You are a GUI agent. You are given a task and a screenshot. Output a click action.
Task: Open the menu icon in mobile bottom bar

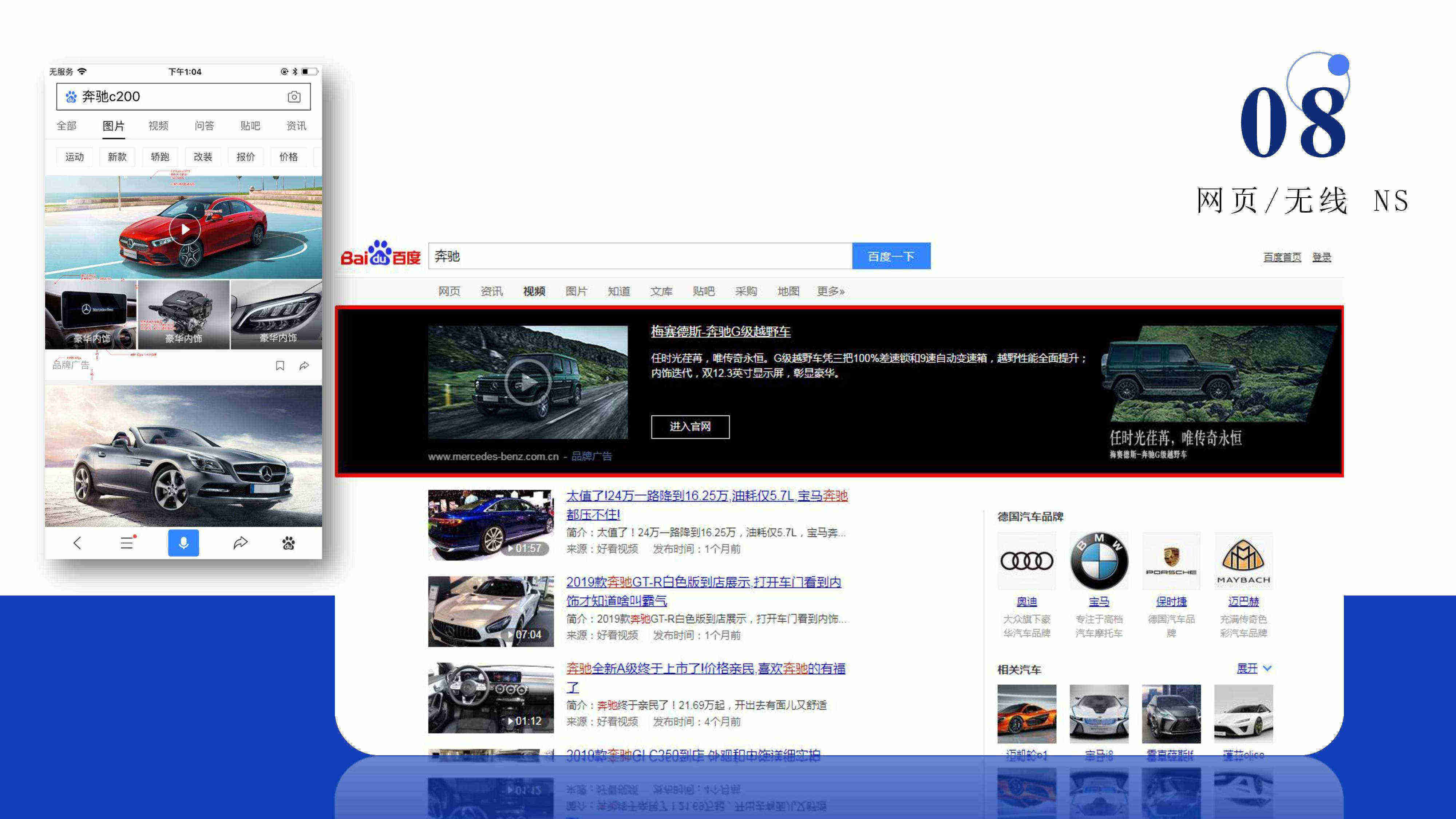click(x=128, y=543)
